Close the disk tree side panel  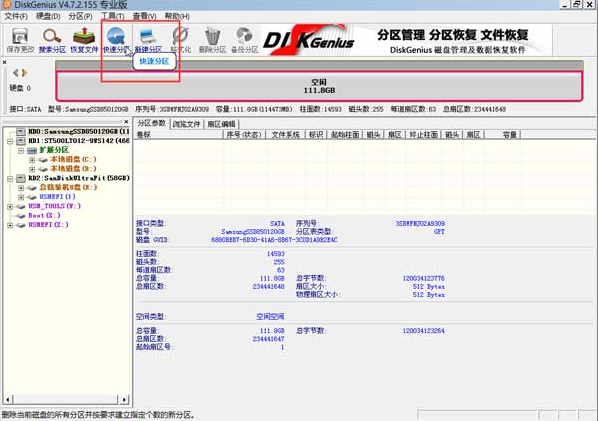point(126,122)
